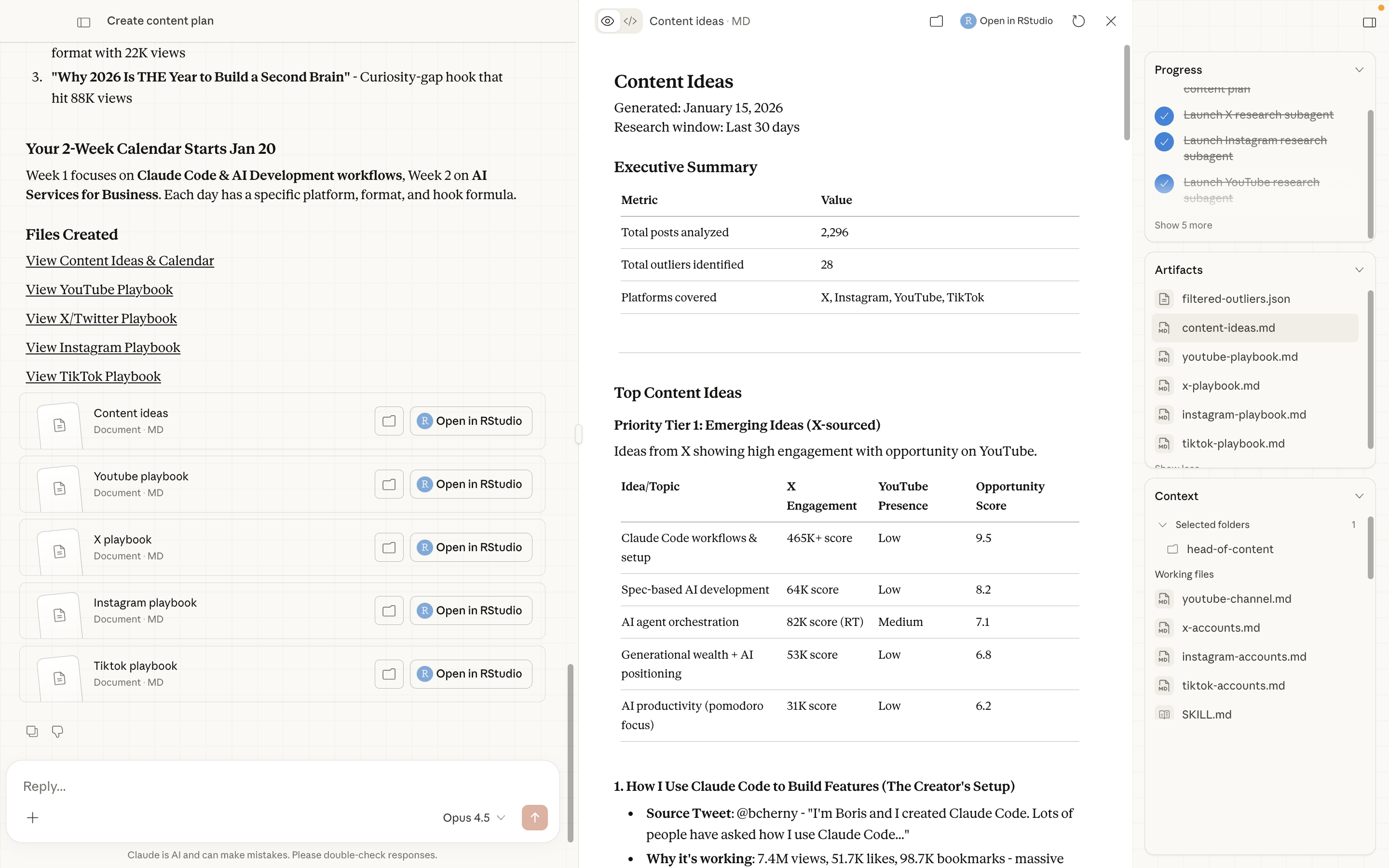1389x868 pixels.
Task: Collapse the Artifacts panel
Action: [x=1359, y=270]
